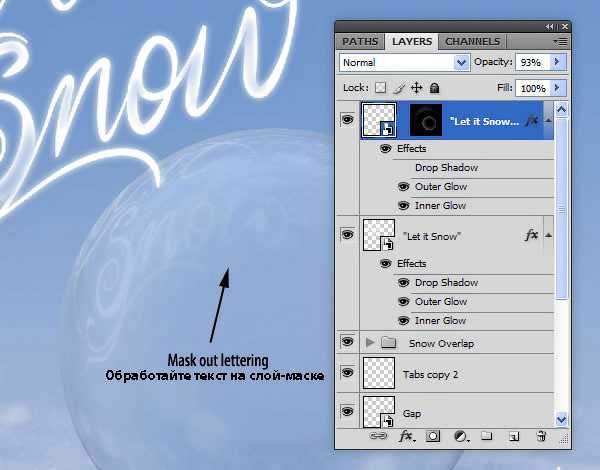Open Create new adjustment layer menu
The image size is (600, 470).
click(x=461, y=436)
